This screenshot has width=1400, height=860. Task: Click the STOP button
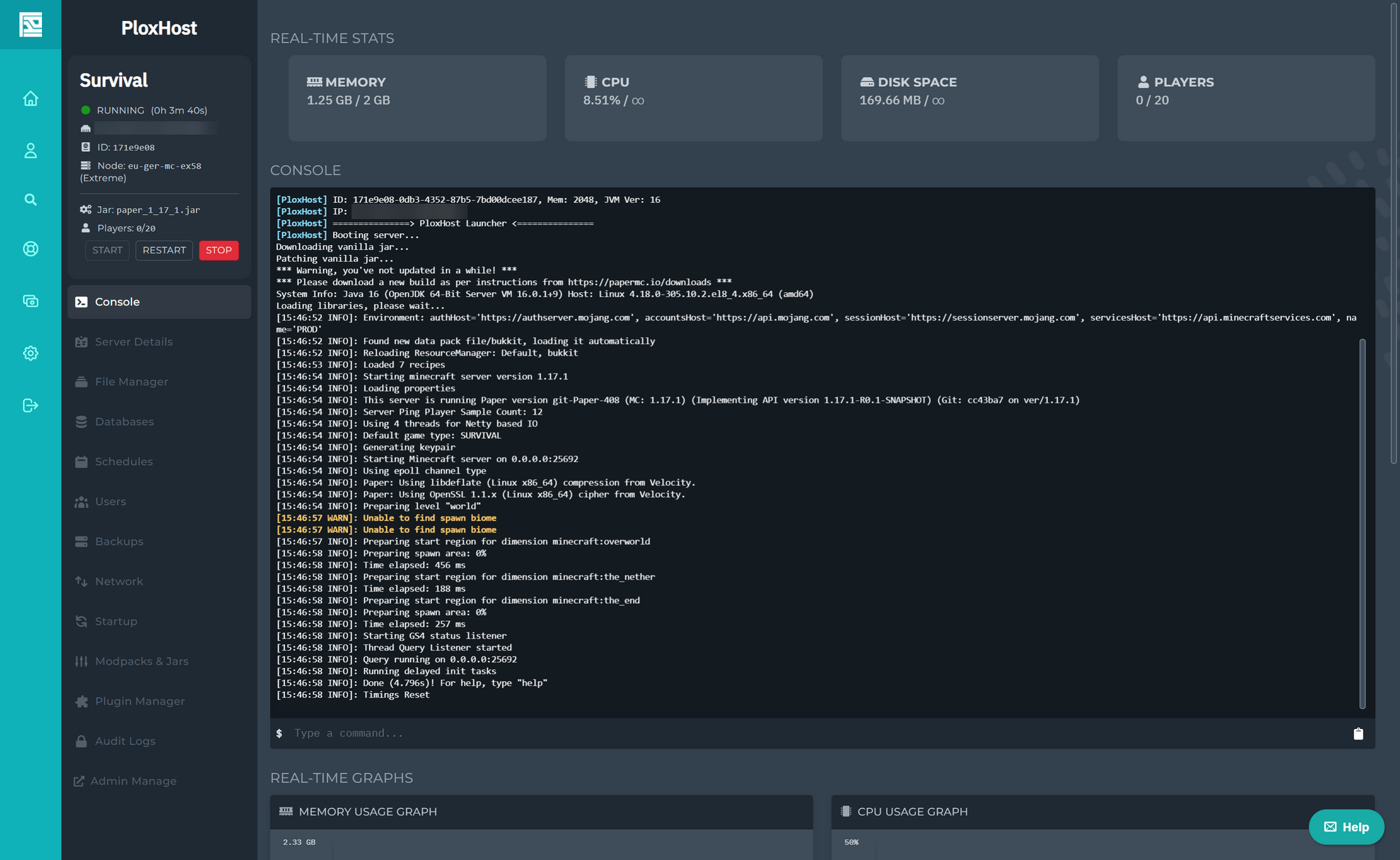pyautogui.click(x=218, y=250)
